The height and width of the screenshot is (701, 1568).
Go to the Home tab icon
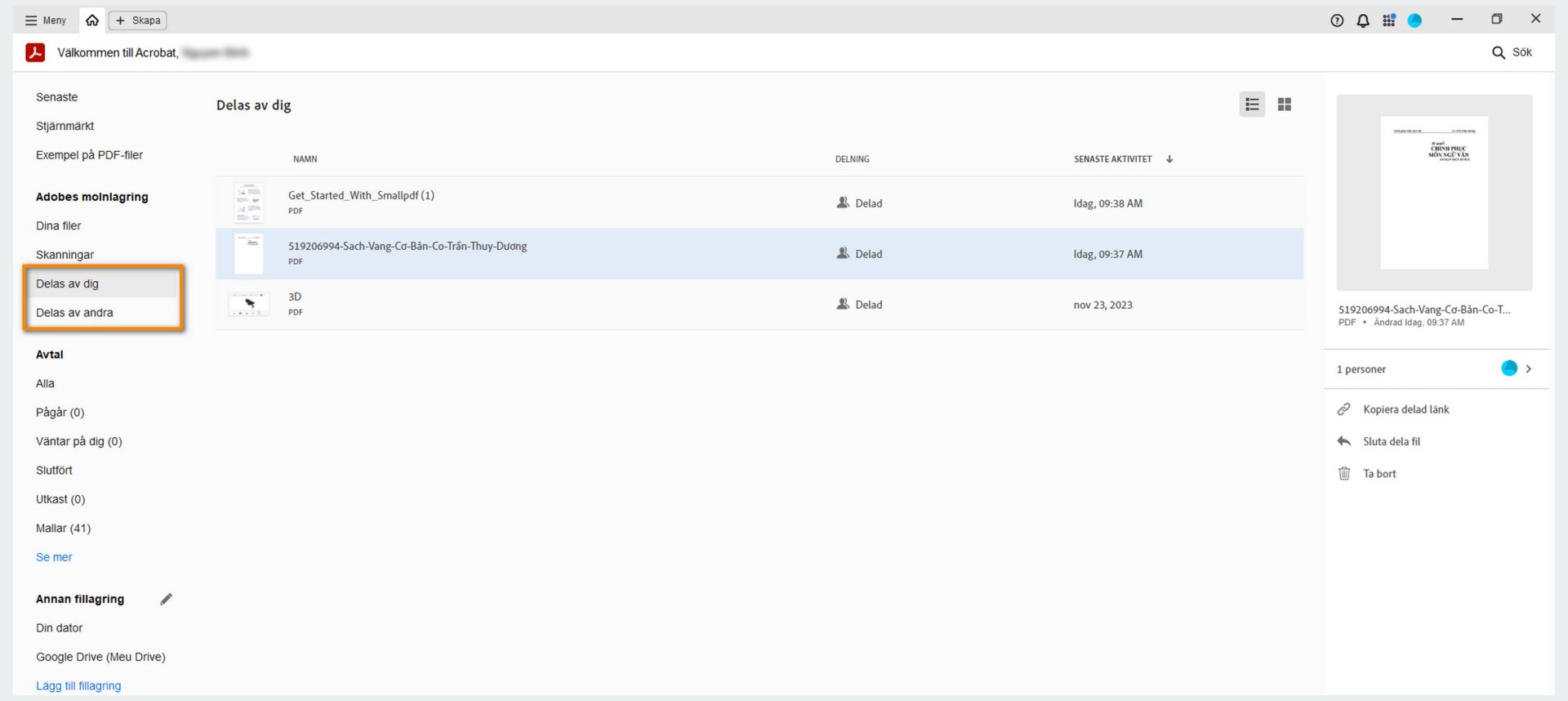pyautogui.click(x=92, y=20)
